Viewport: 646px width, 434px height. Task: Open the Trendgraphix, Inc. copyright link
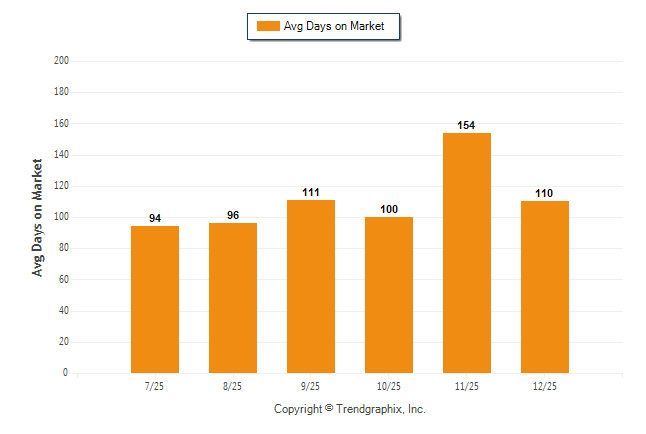point(350,409)
